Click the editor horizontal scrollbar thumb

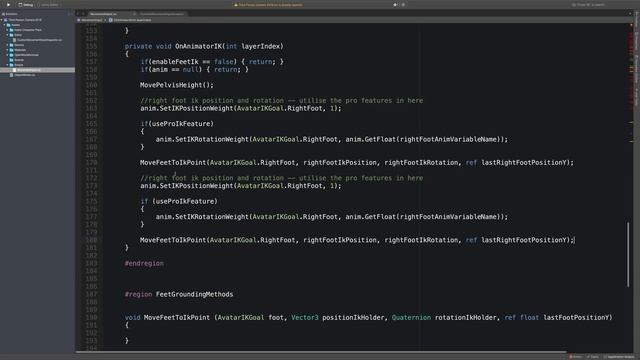point(321,352)
